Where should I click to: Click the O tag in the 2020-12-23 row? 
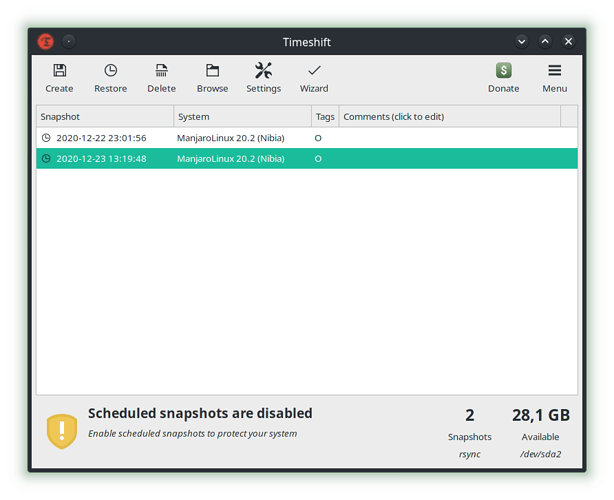(x=318, y=159)
